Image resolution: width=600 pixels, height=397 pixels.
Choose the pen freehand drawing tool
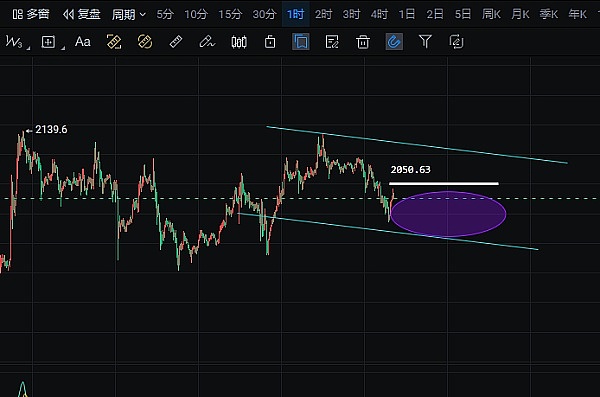(x=207, y=41)
